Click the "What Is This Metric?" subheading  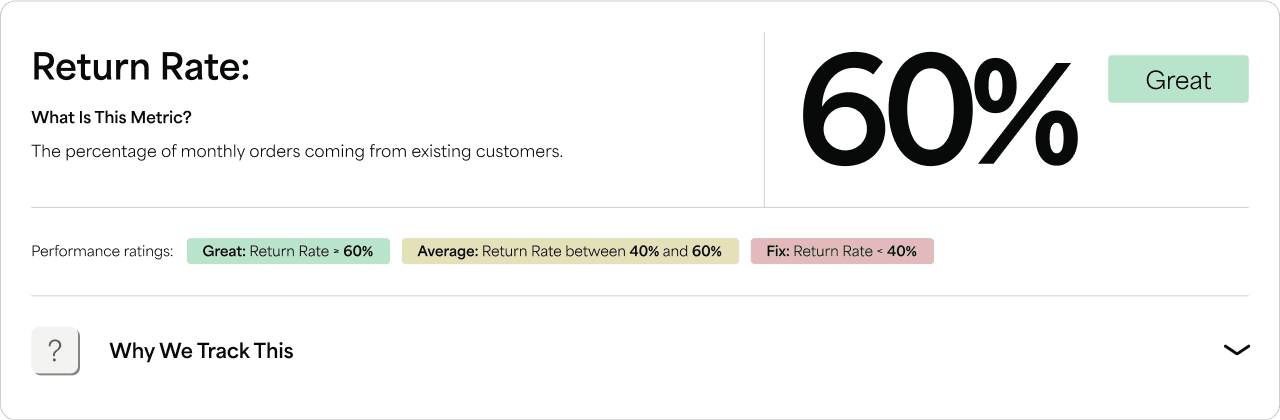111,118
